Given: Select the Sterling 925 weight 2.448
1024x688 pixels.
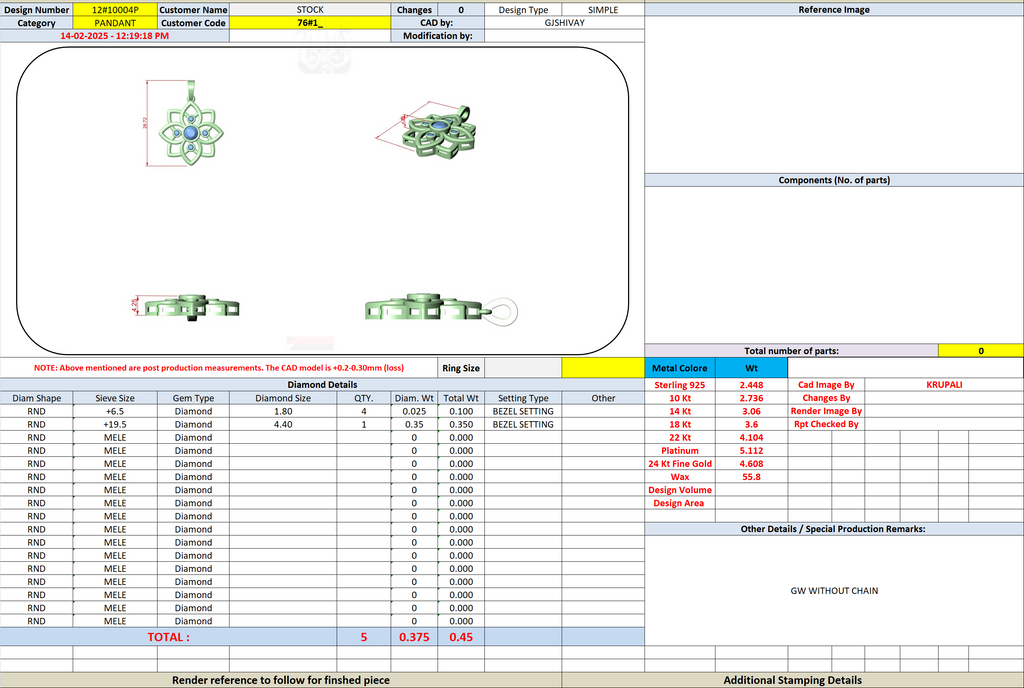Looking at the screenshot, I should (751, 385).
